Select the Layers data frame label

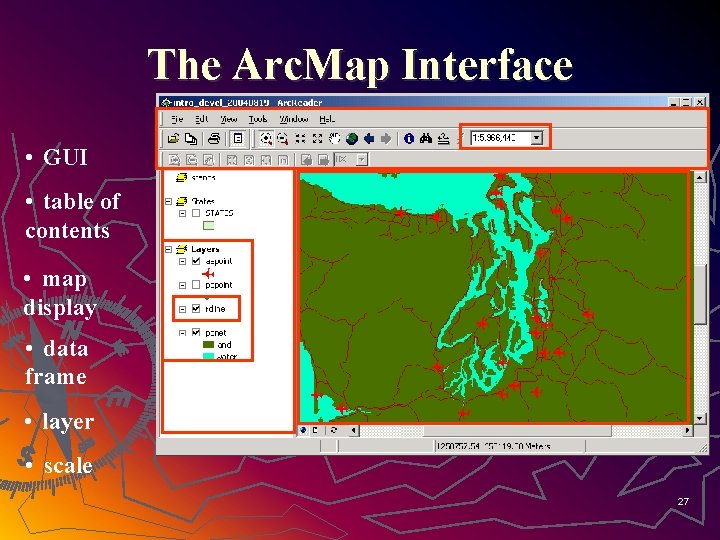coord(205,249)
